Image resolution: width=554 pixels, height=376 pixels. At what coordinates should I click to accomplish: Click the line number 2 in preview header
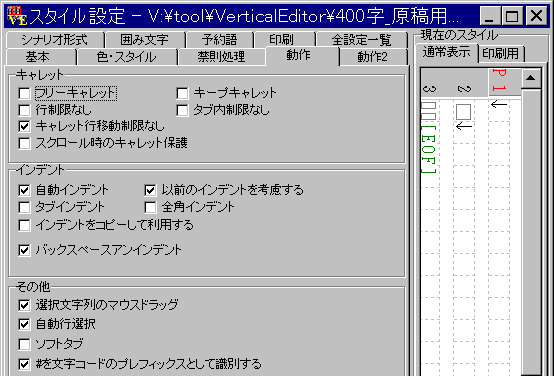coord(464,89)
